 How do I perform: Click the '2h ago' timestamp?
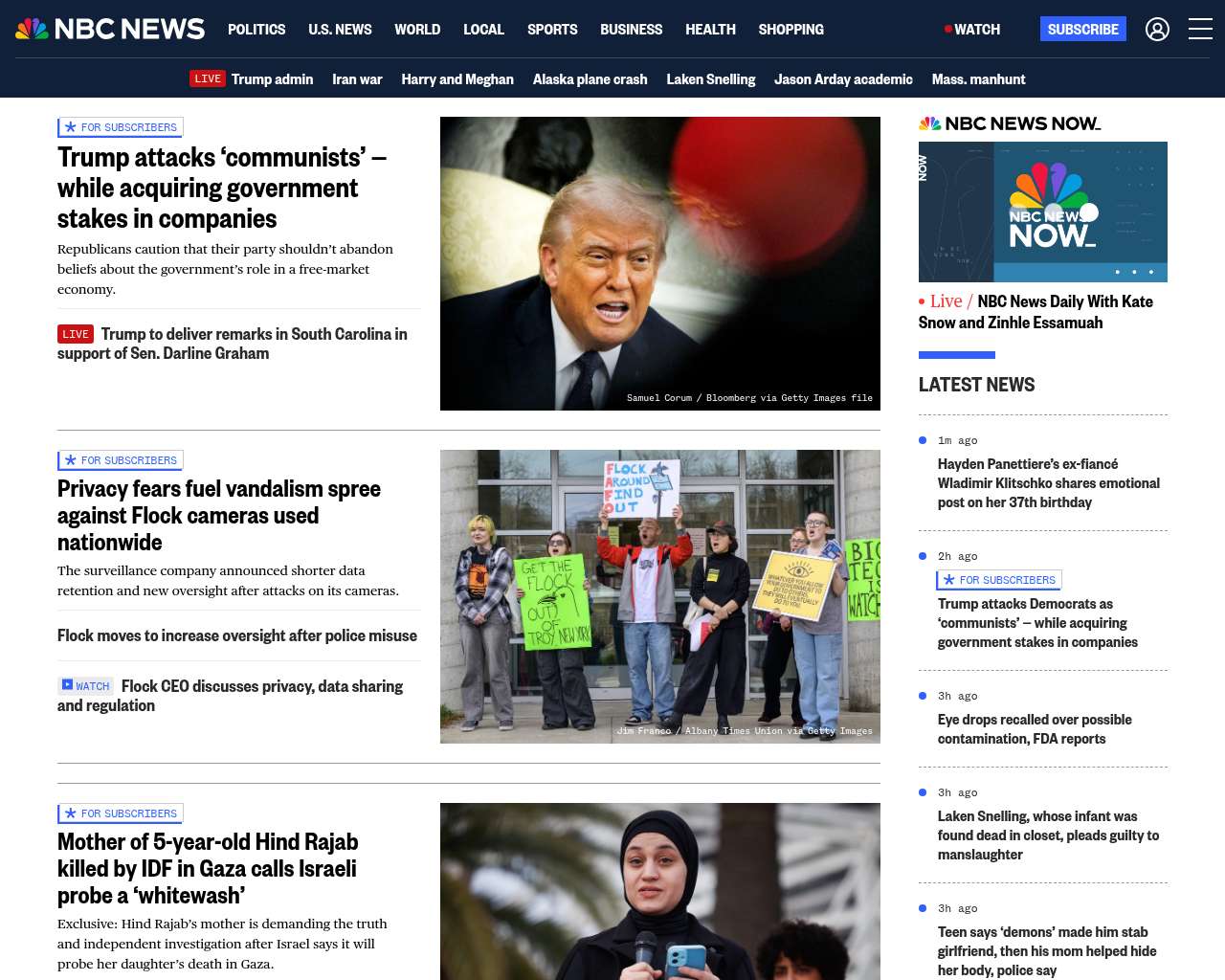958,556
